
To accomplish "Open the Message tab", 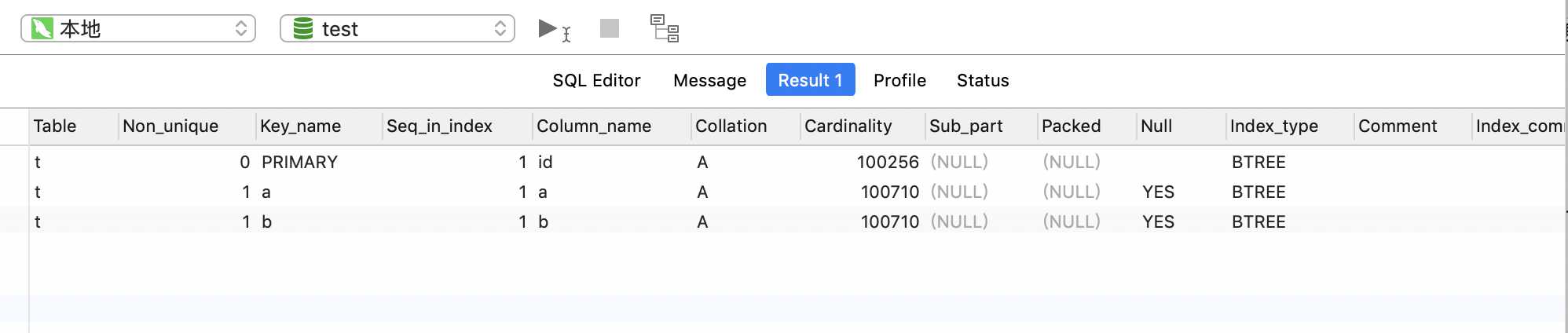I will pyautogui.click(x=709, y=80).
